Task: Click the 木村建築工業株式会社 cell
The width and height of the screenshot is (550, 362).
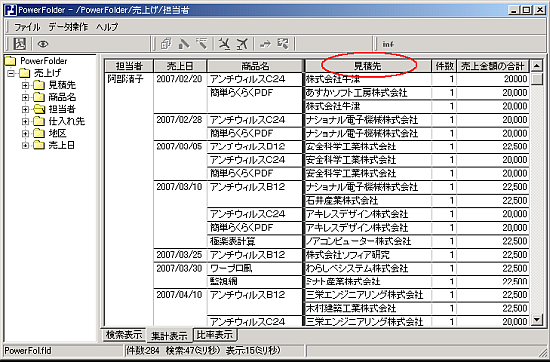Action: click(x=368, y=308)
